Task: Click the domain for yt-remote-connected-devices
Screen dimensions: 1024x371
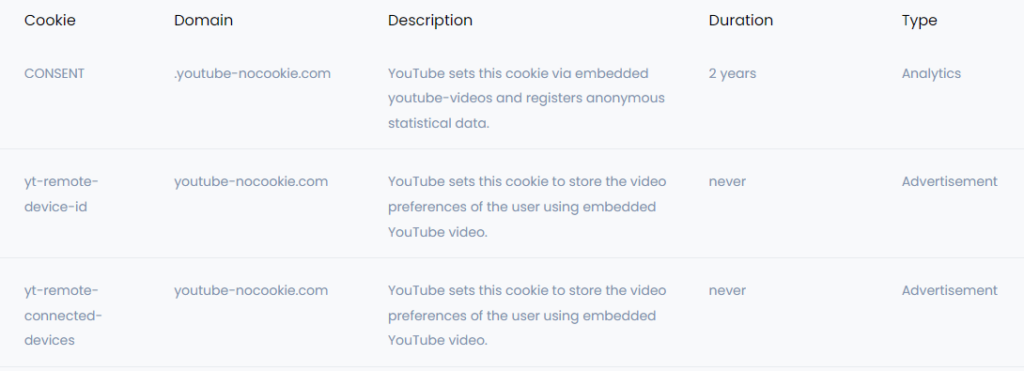Action: [x=251, y=291]
